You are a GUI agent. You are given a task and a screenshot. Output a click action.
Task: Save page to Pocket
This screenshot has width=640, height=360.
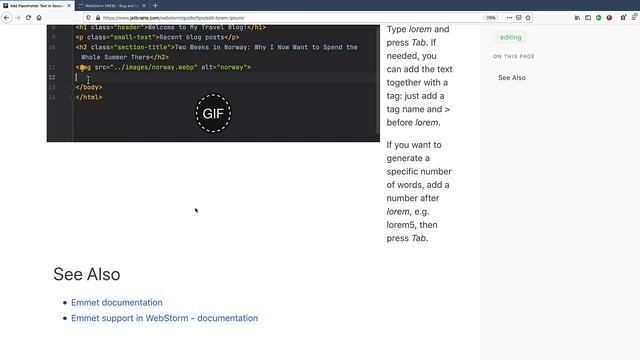pyautogui.click(x=518, y=18)
